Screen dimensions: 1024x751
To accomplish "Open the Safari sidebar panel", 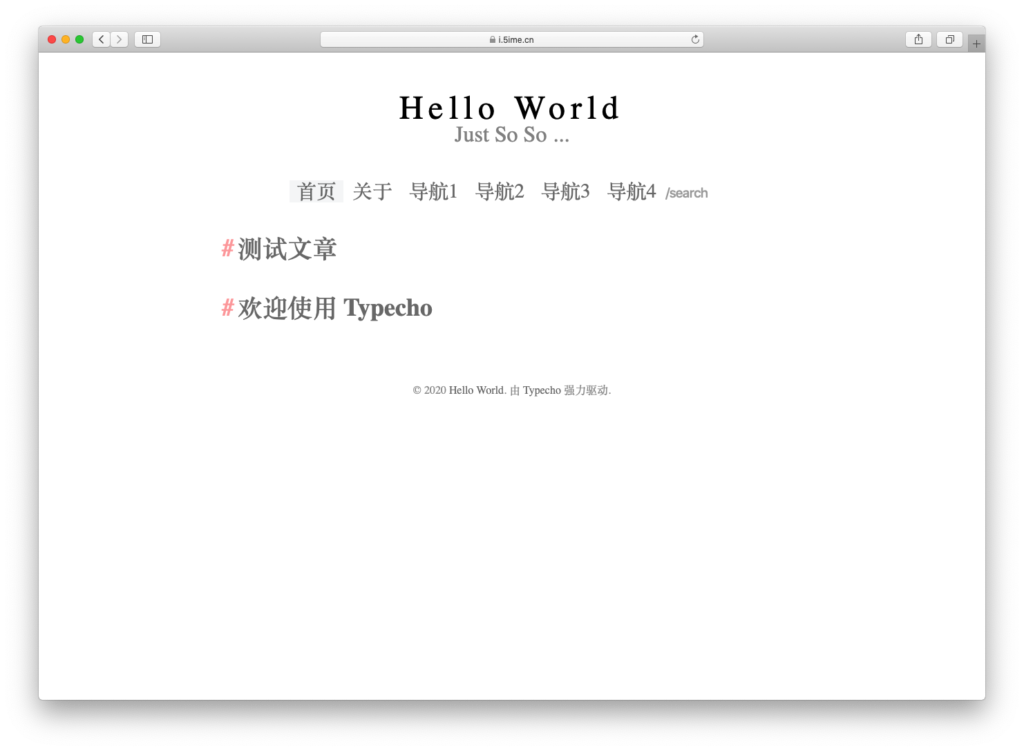I will click(146, 39).
